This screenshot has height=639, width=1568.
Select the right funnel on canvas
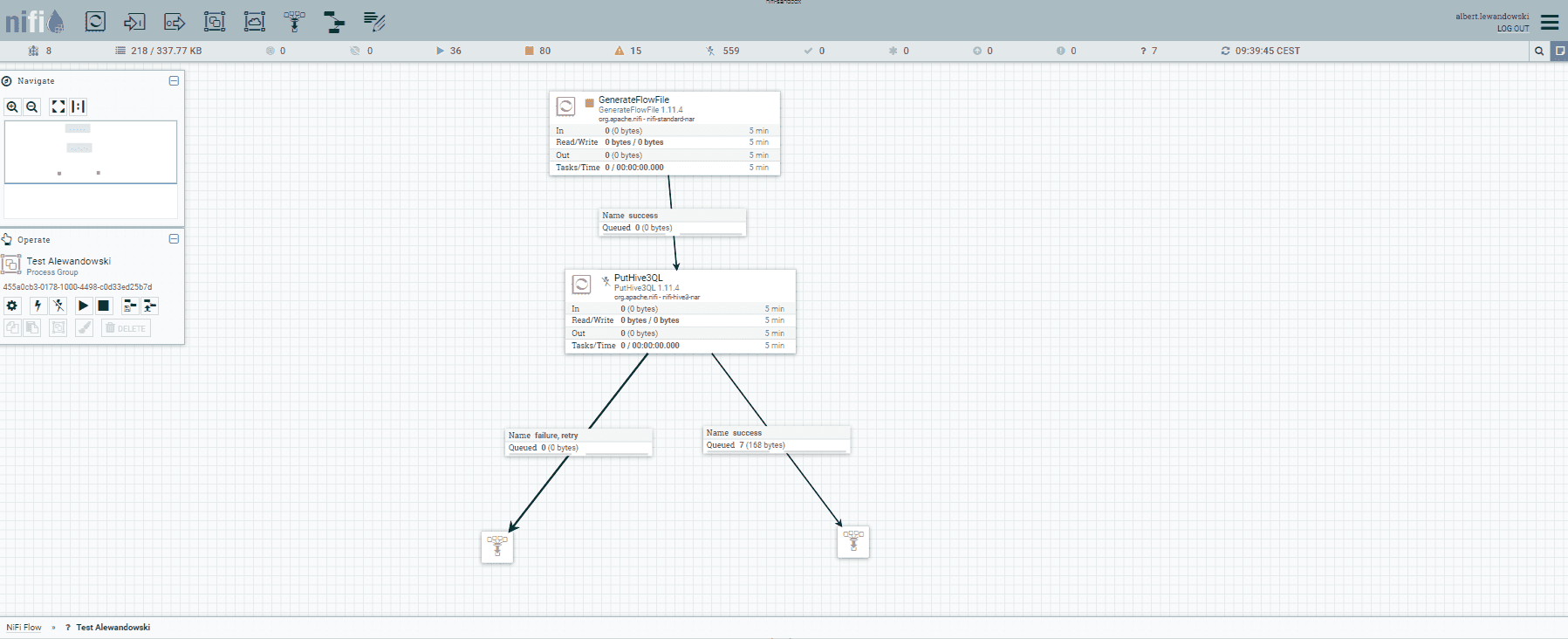pos(853,541)
